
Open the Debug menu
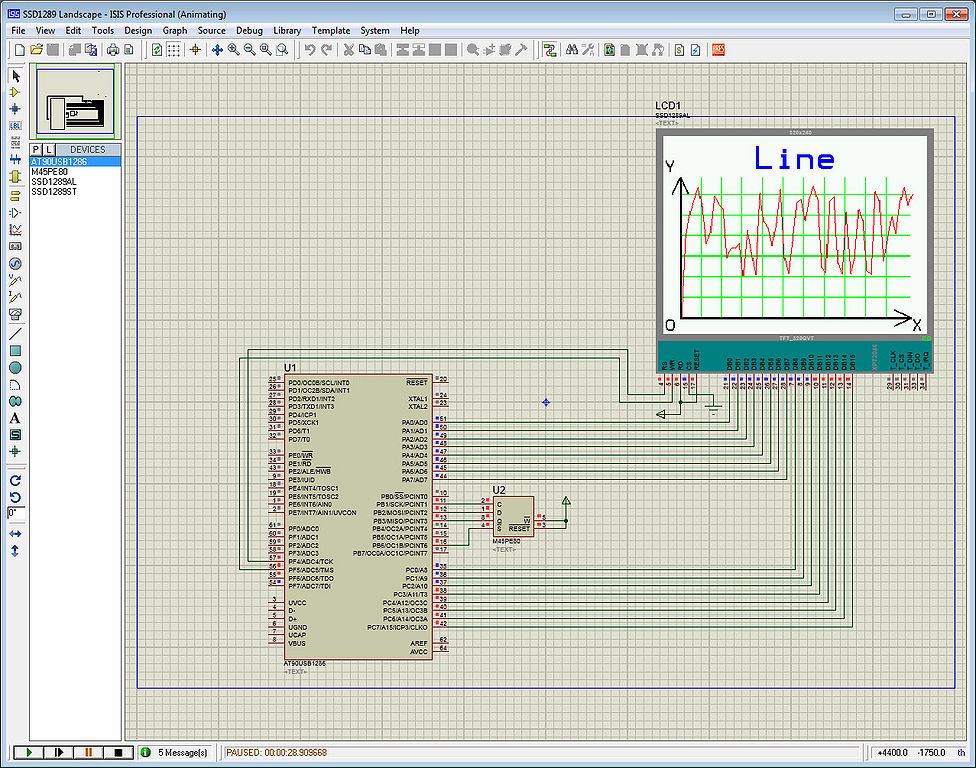tap(250, 30)
